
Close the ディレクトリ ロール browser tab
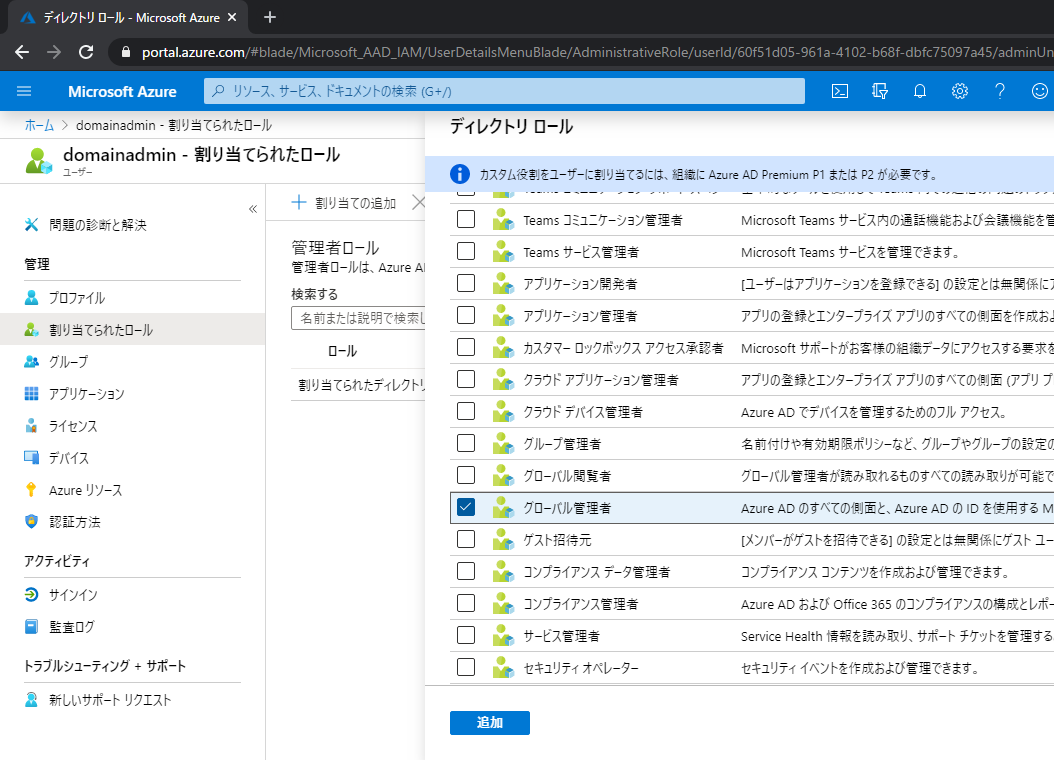pos(232,17)
